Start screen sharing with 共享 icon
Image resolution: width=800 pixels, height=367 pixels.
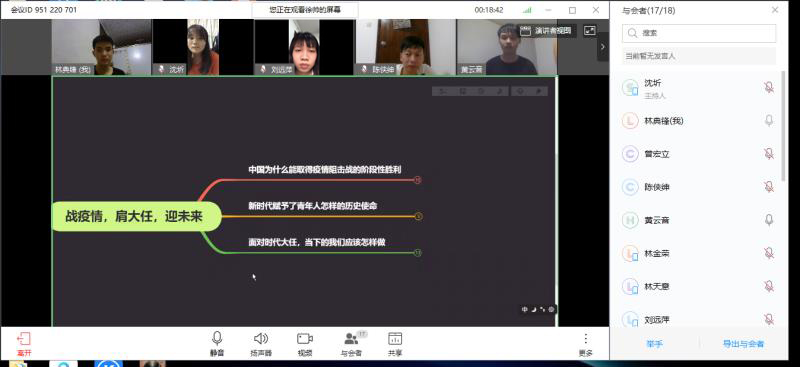pyautogui.click(x=395, y=343)
